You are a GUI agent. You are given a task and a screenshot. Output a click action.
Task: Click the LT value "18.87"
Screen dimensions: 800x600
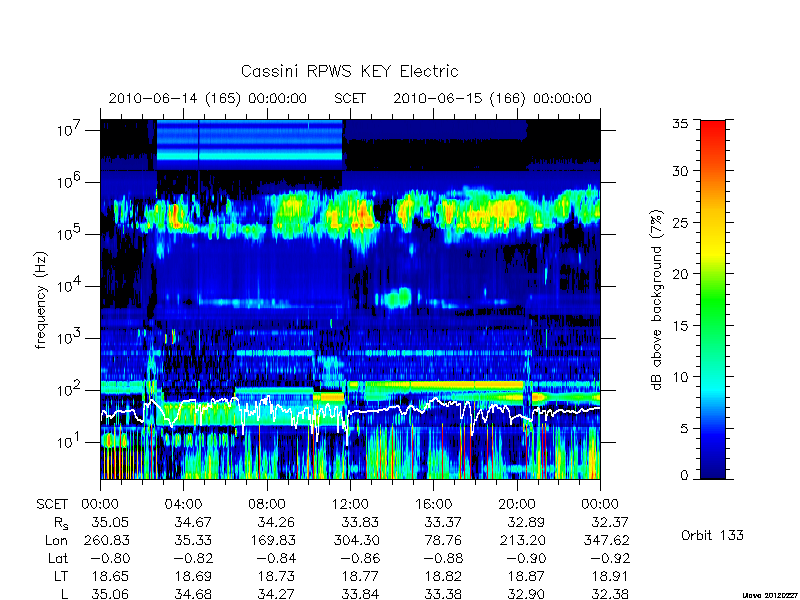coord(526,576)
